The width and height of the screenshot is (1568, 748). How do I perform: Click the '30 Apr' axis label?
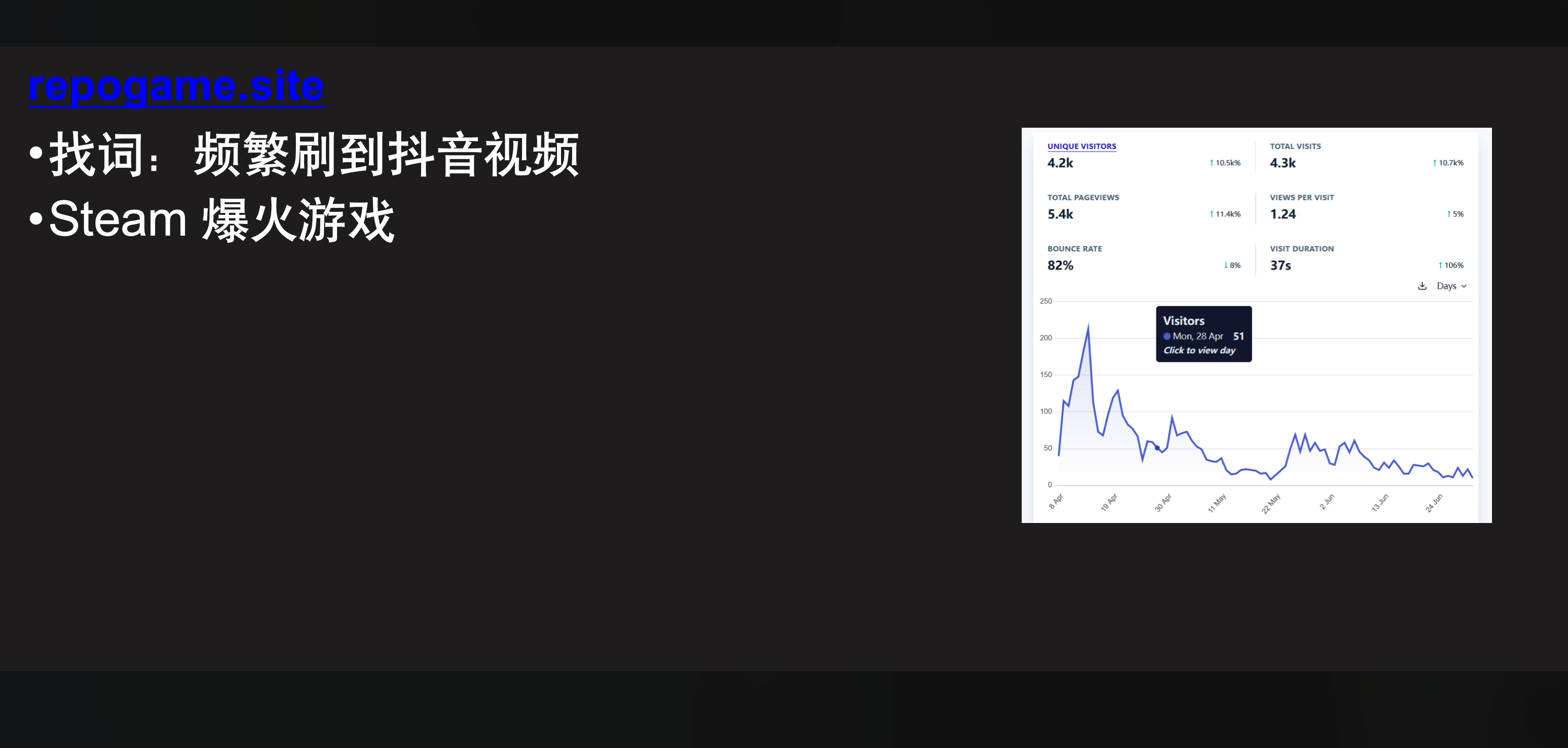click(x=1163, y=503)
